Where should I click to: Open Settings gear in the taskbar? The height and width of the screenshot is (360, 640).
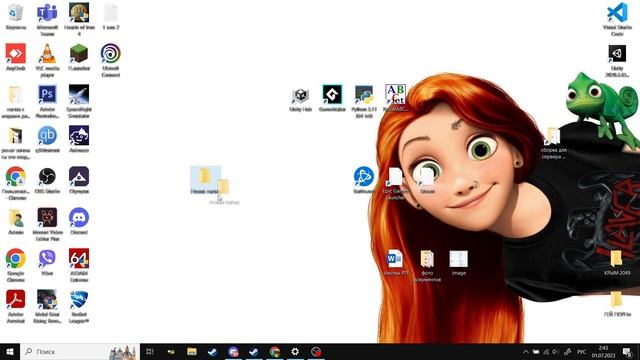pos(295,351)
